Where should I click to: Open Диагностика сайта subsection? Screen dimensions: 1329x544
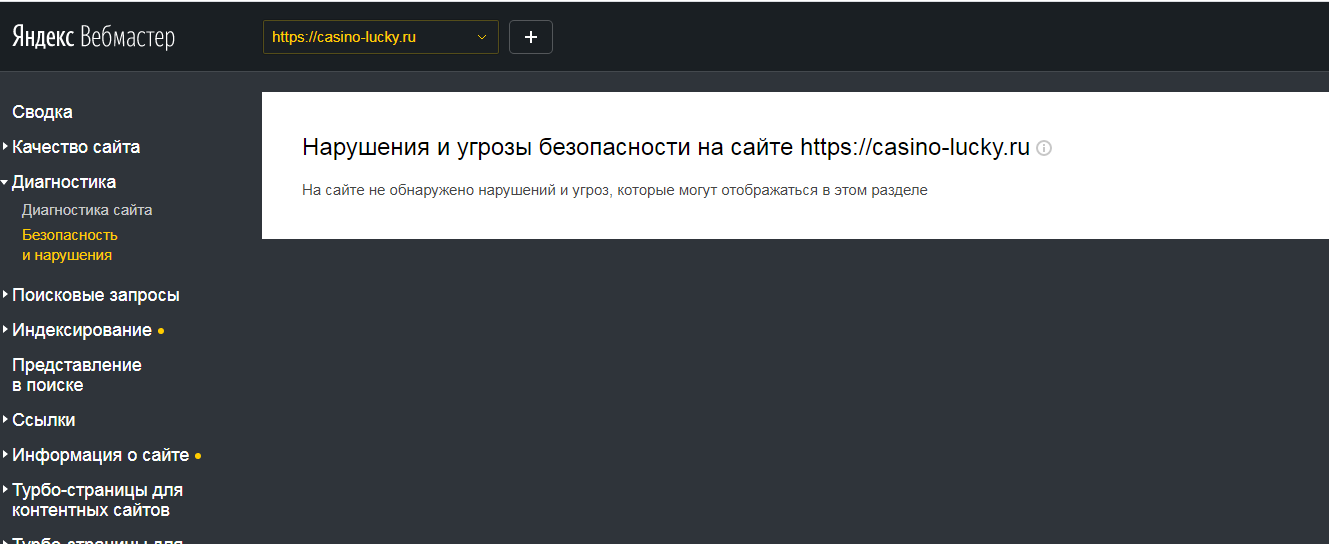pos(87,210)
